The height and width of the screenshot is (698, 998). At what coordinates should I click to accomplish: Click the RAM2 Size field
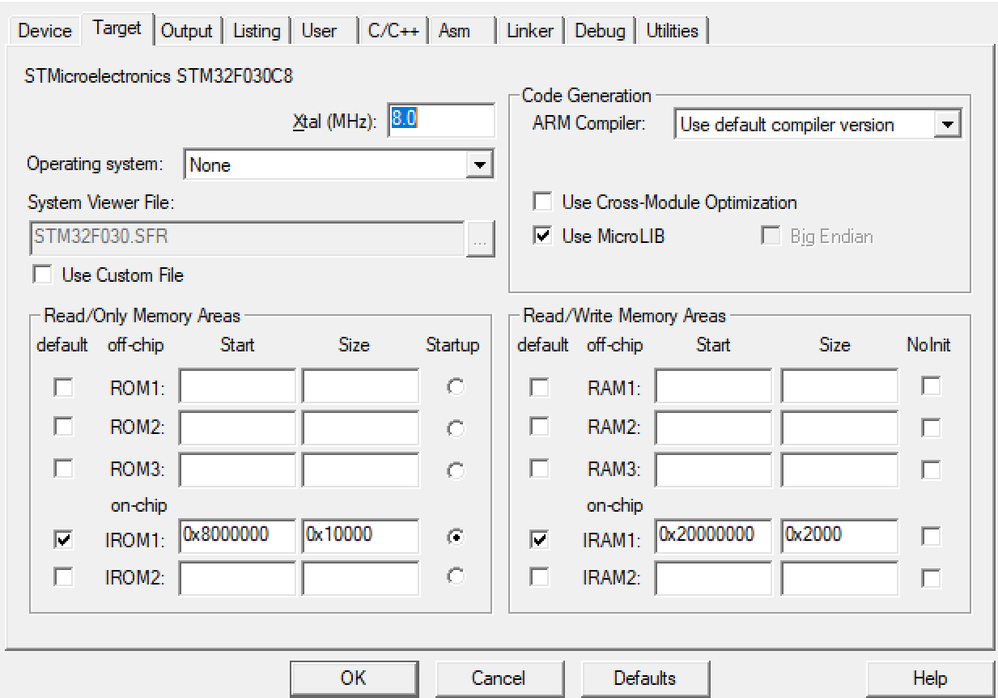(840, 428)
